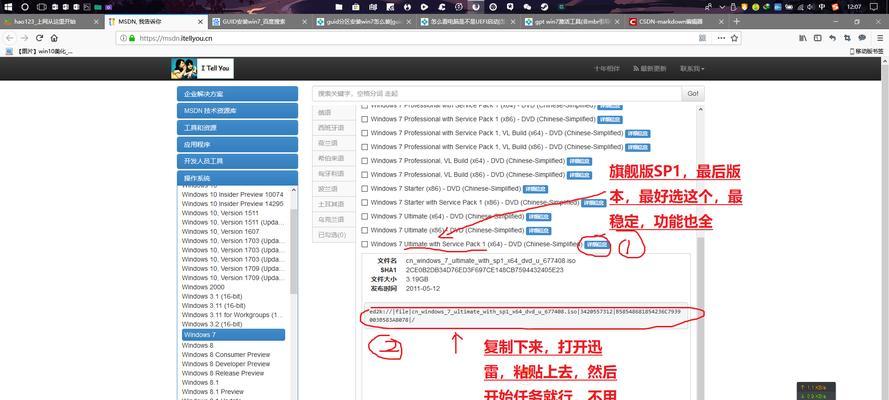Open Cortana circle icon on taskbar
The width and height of the screenshot is (889, 400).
pyautogui.click(x=25, y=7)
